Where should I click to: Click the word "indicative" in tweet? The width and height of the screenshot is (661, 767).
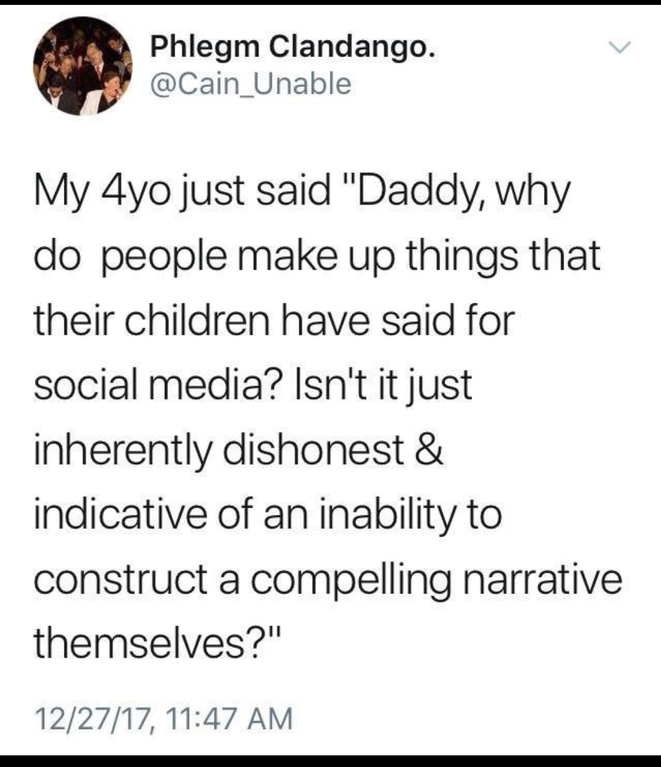click(x=120, y=514)
